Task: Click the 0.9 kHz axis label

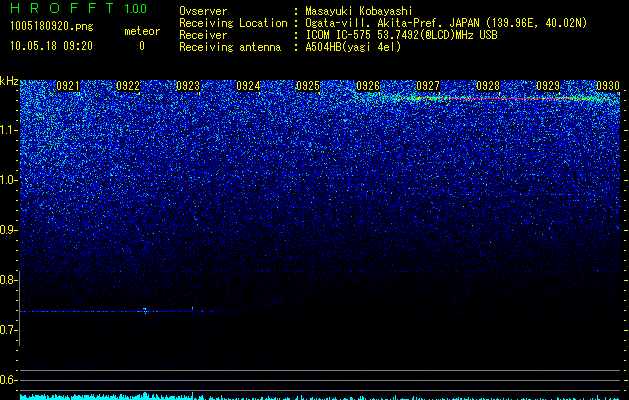Action: (x=9, y=230)
